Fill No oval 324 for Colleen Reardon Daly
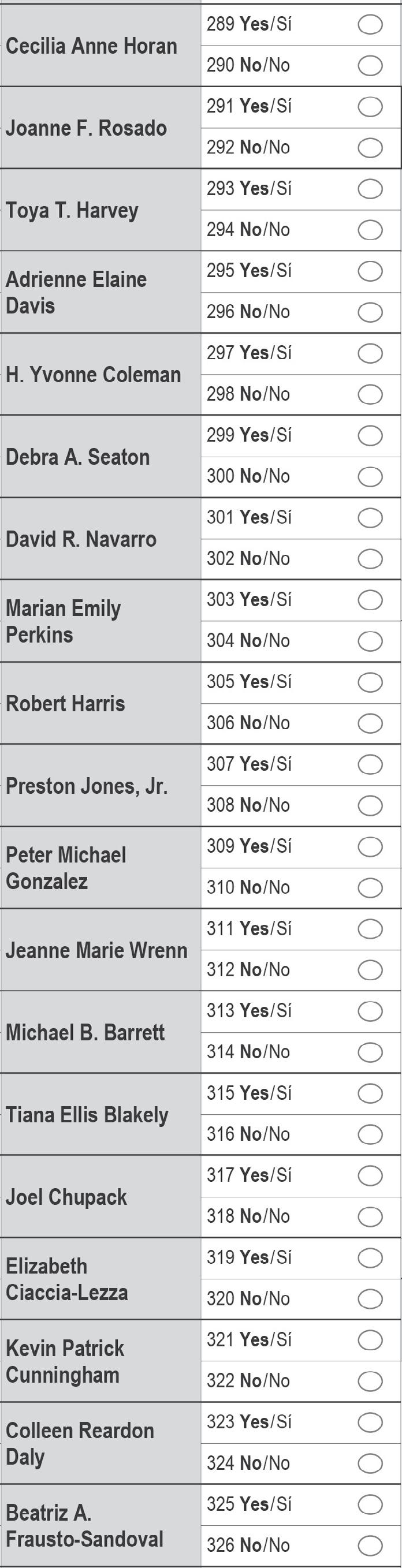This screenshot has width=402, height=1568. click(370, 1464)
